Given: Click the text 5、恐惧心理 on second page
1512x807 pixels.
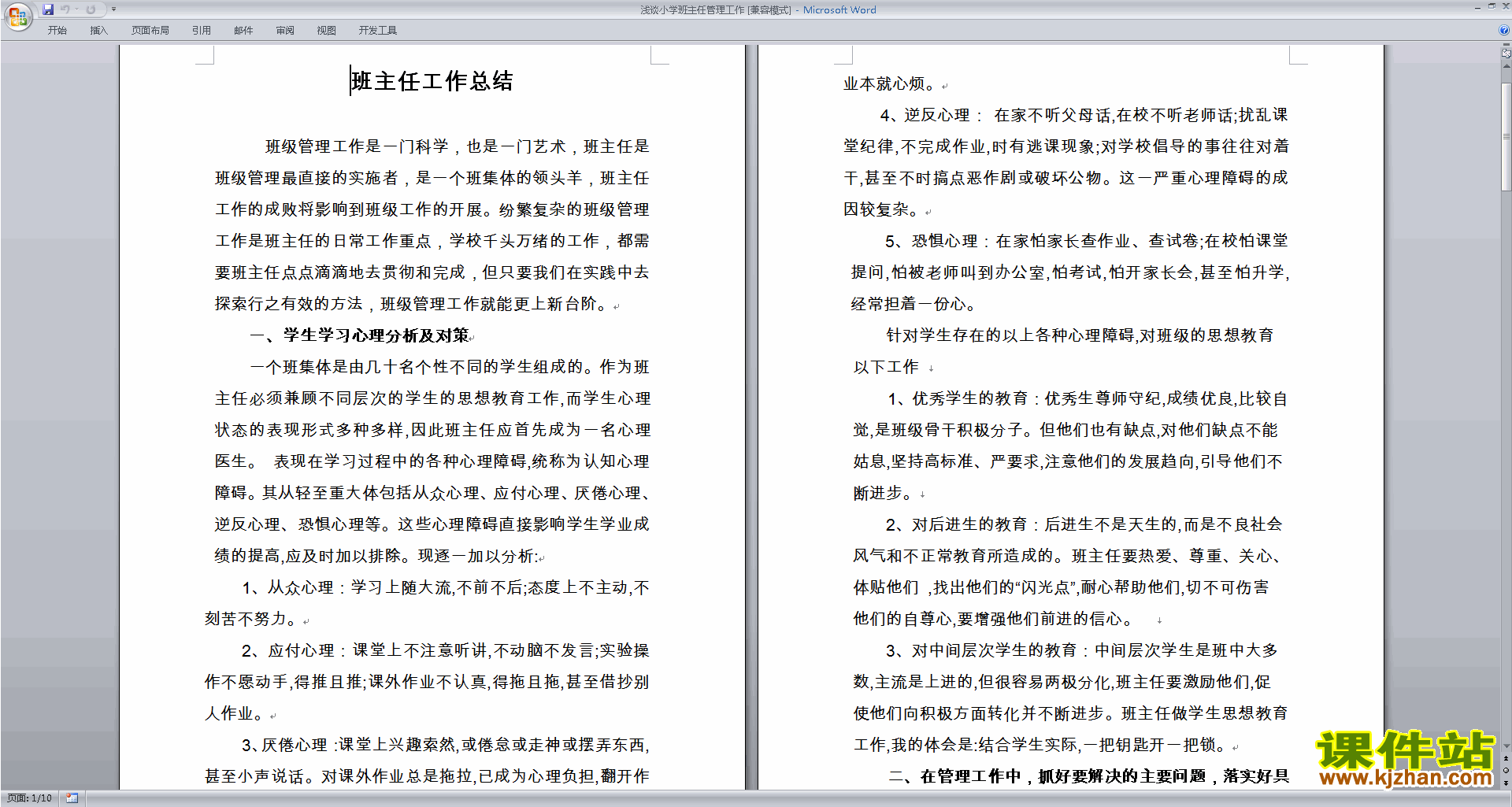Looking at the screenshot, I should (x=932, y=241).
